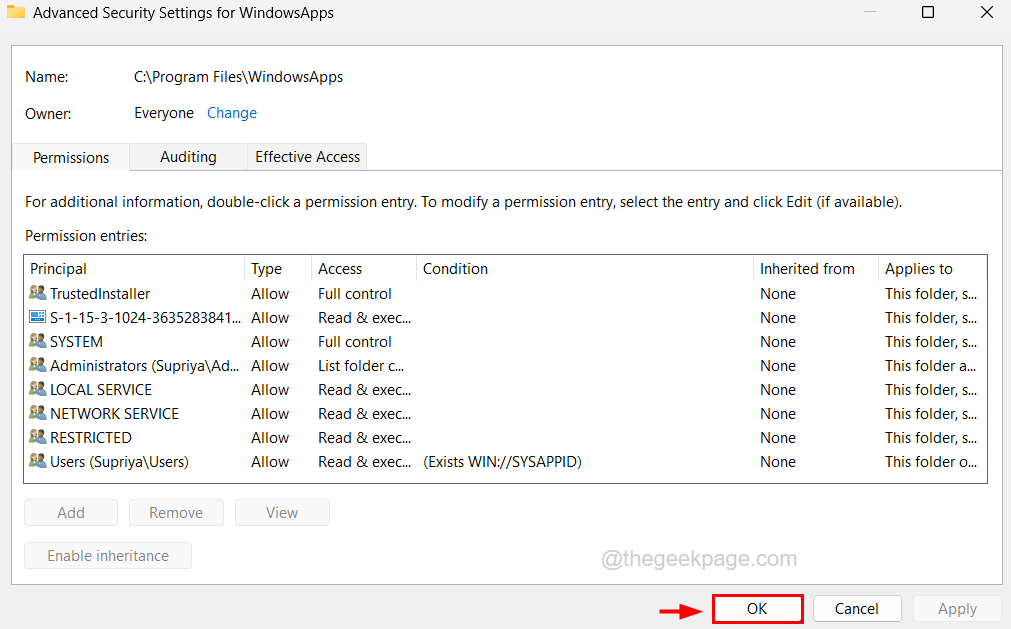Screen dimensions: 1011x629
Task: Select the Users group icon
Action: pos(38,462)
